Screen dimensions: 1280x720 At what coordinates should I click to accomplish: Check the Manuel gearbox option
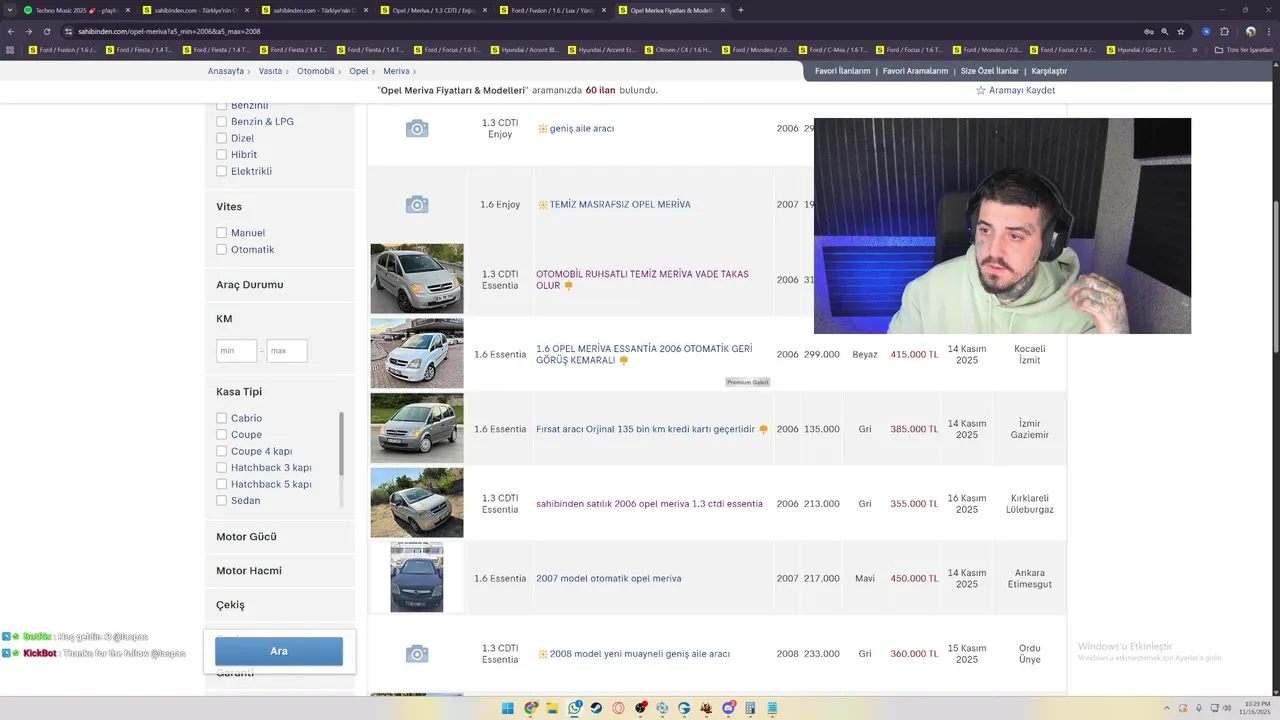pos(222,233)
